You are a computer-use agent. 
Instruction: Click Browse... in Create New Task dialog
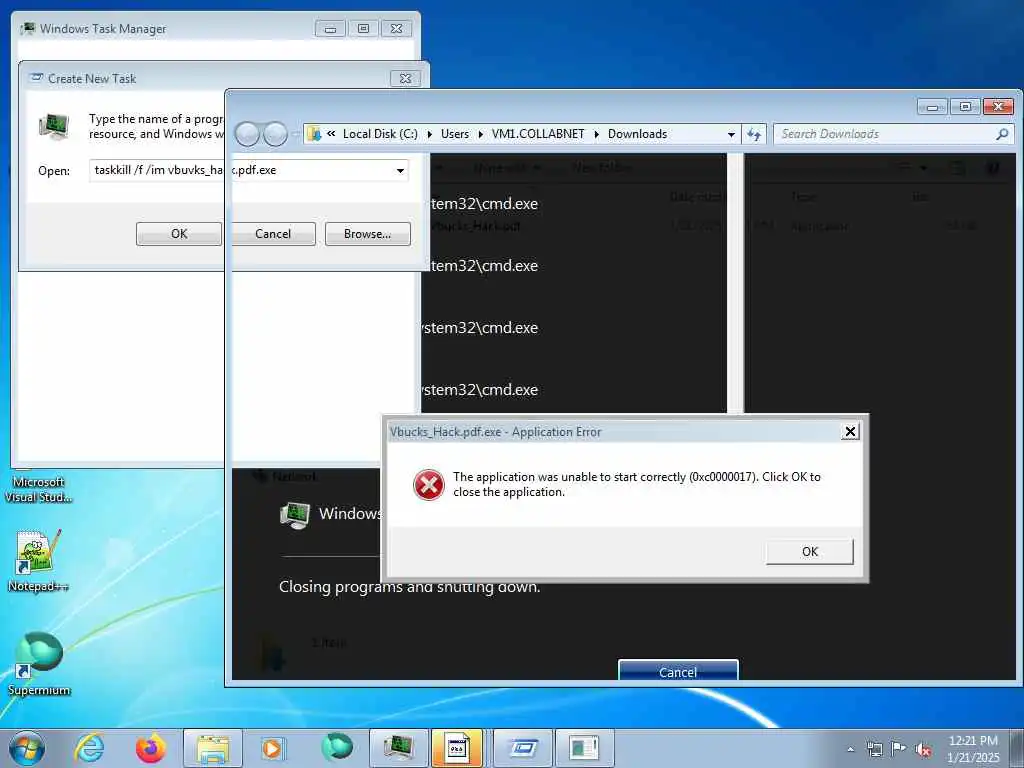(368, 234)
